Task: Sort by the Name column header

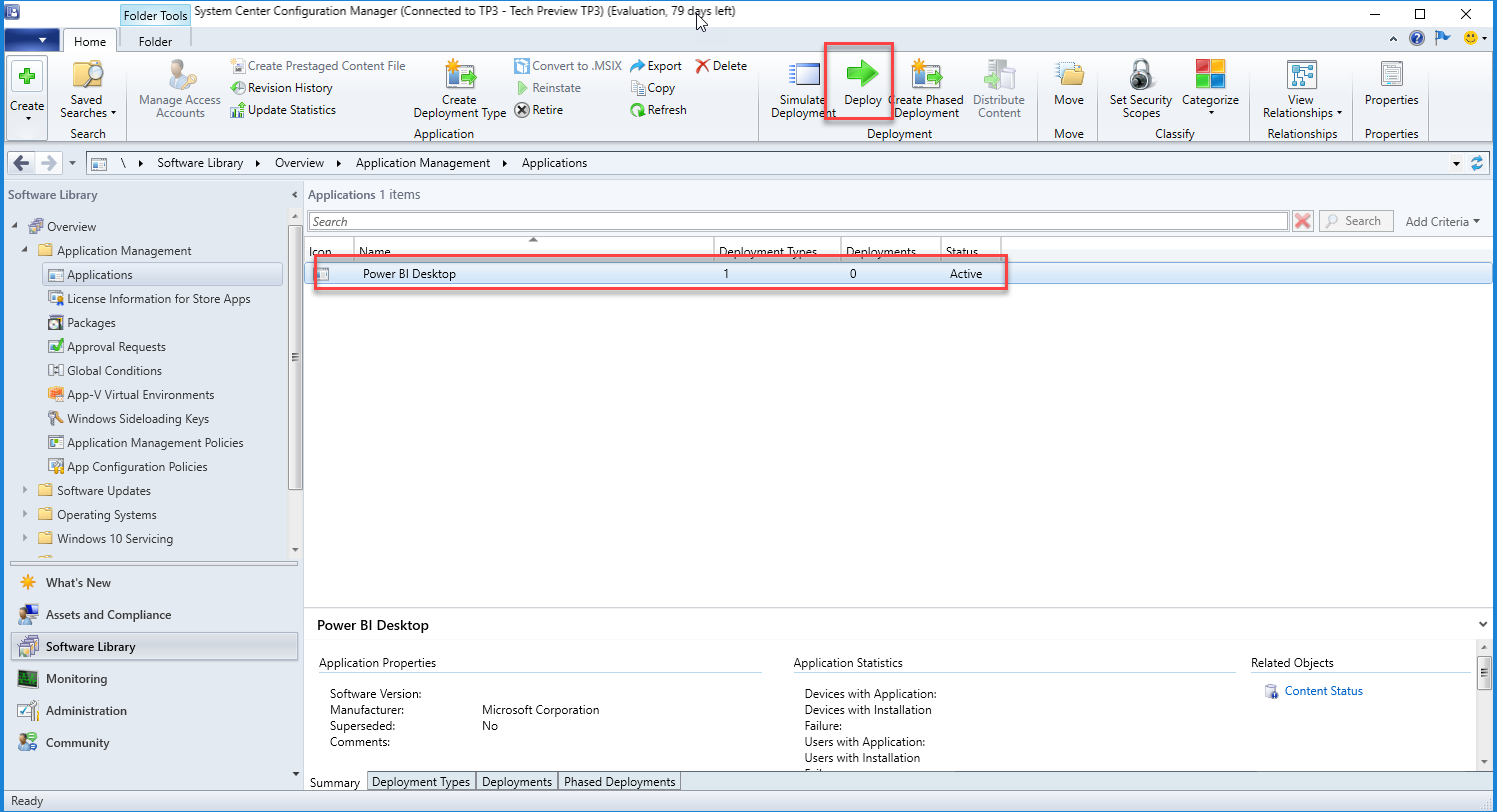Action: [x=533, y=250]
